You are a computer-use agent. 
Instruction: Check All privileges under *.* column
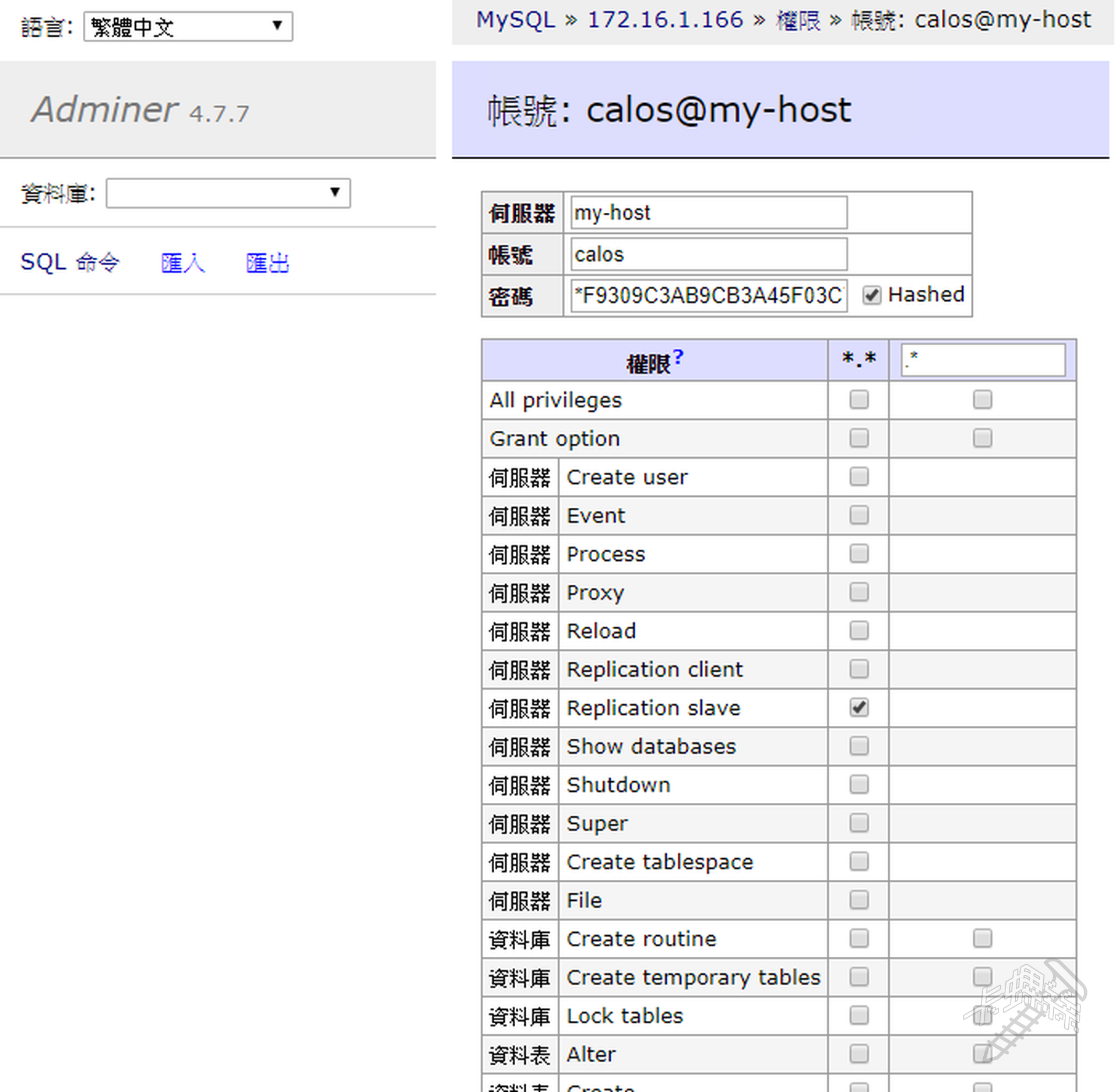(858, 400)
